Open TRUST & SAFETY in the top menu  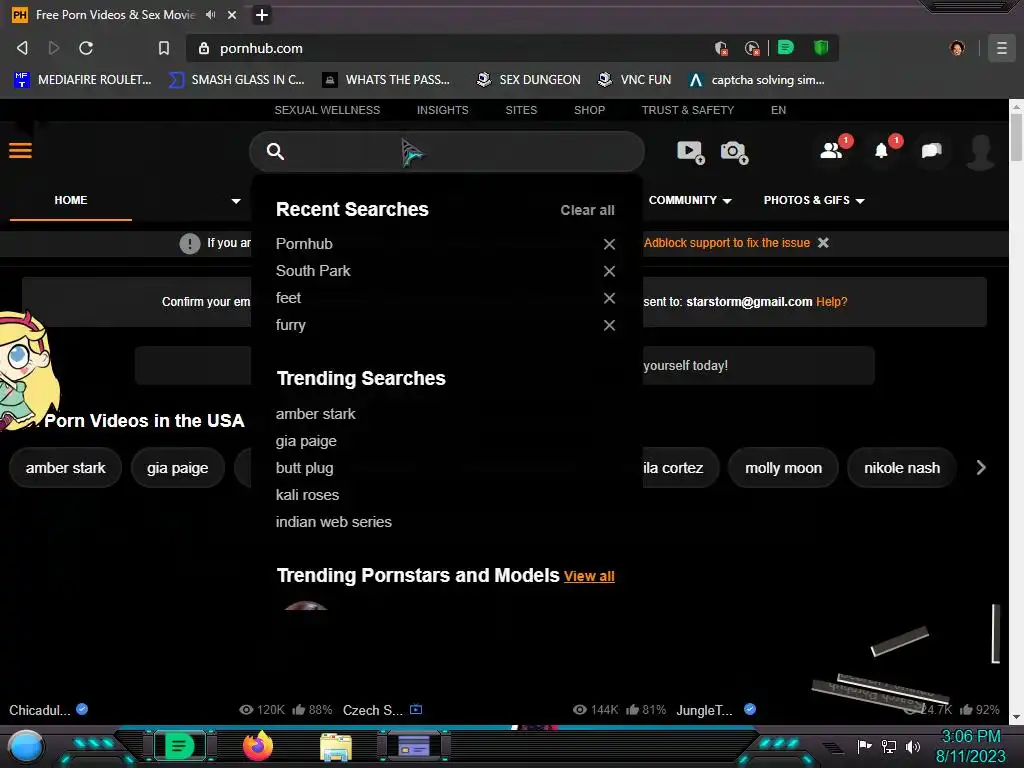pyautogui.click(x=688, y=110)
